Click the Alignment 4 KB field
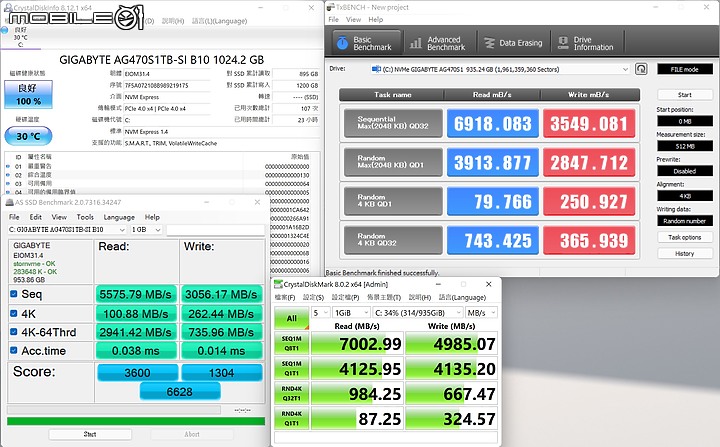Viewport: 720px width, 447px height. [x=685, y=196]
